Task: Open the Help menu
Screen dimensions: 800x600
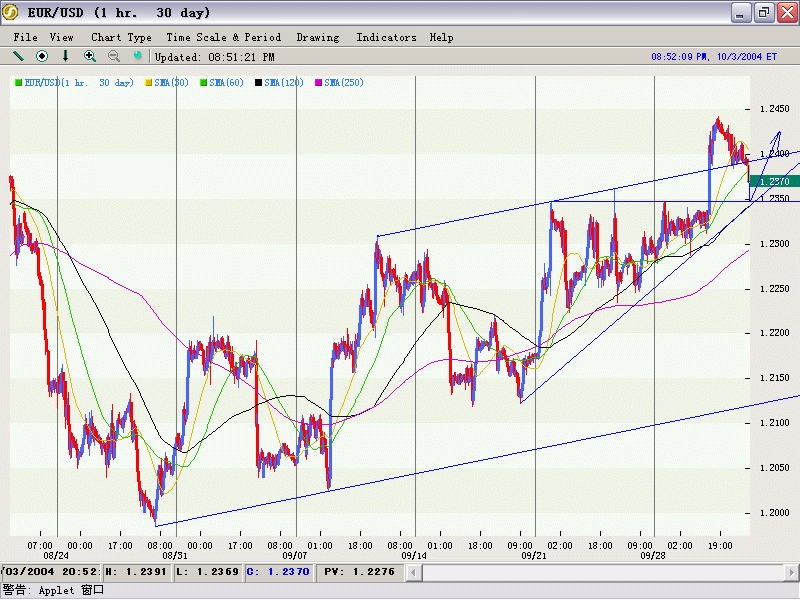Action: coord(441,37)
